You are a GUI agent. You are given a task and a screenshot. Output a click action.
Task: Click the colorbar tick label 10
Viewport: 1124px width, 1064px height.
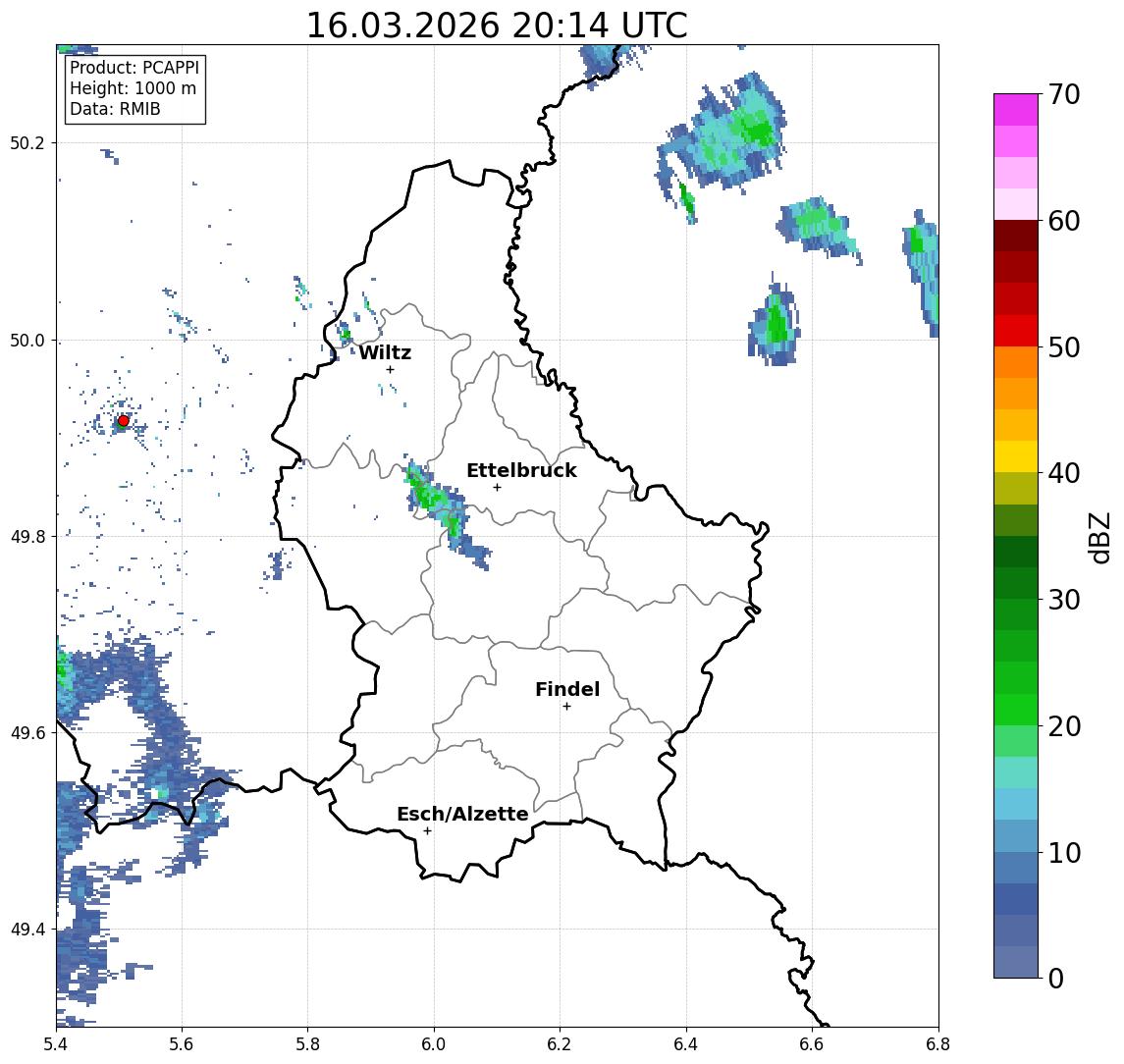pyautogui.click(x=1064, y=853)
